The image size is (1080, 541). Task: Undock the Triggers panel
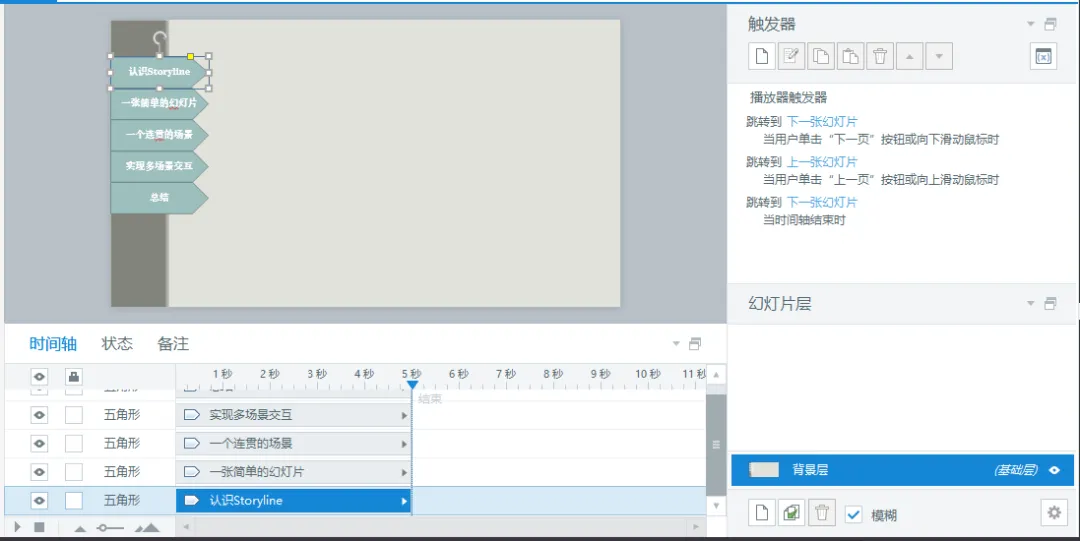pos(1050,24)
